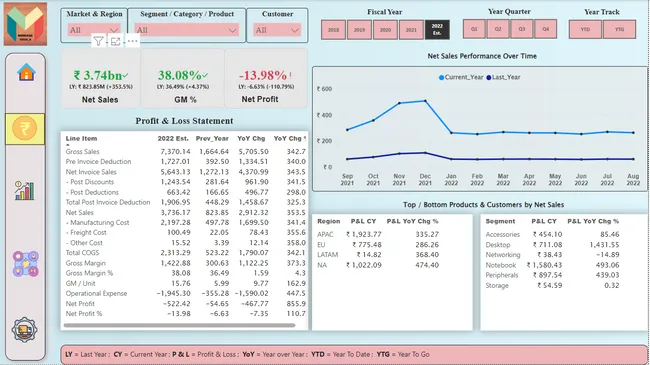Select LATAM in the Region table
This screenshot has width=650, height=365.
[x=327, y=255]
